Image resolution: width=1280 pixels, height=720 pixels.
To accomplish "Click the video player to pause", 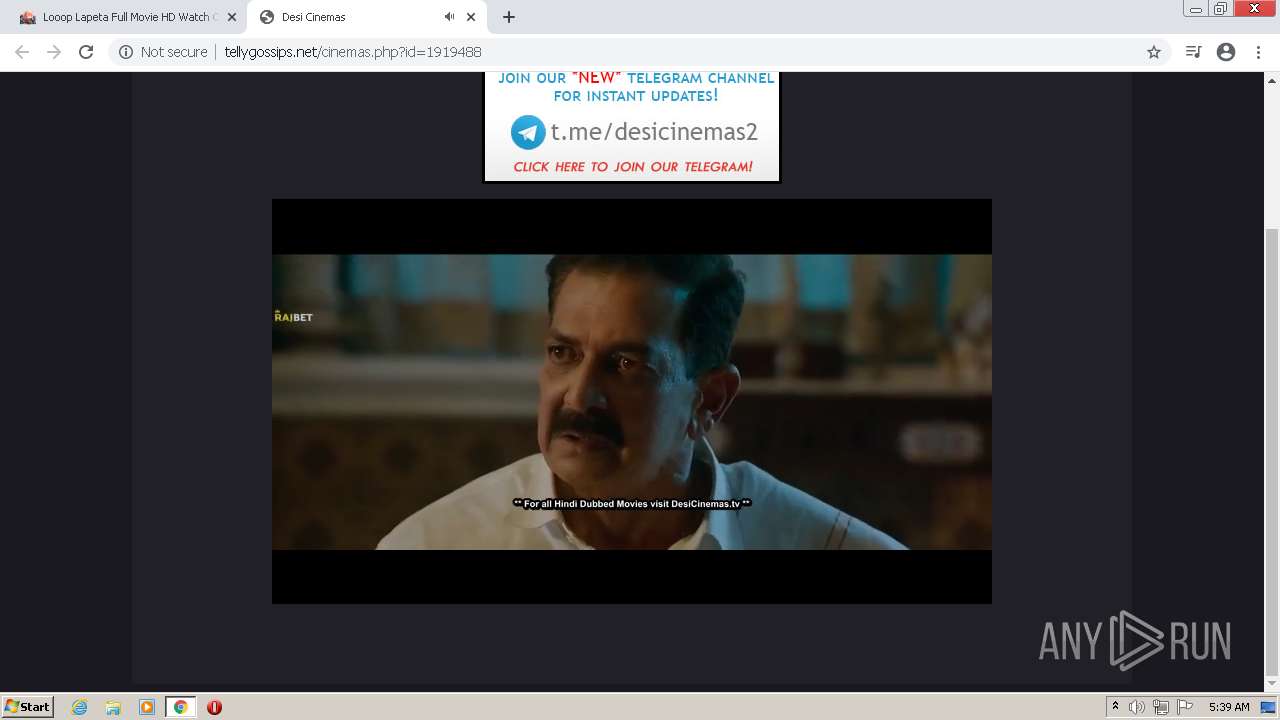I will click(632, 401).
